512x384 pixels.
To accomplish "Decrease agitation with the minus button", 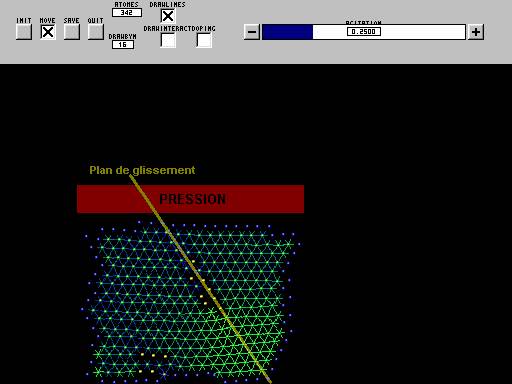I will (x=252, y=32).
